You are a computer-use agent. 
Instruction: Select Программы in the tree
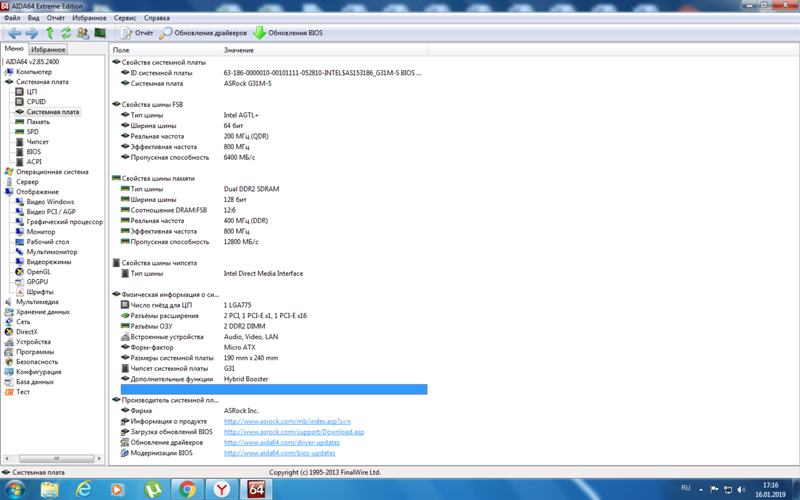coord(35,352)
